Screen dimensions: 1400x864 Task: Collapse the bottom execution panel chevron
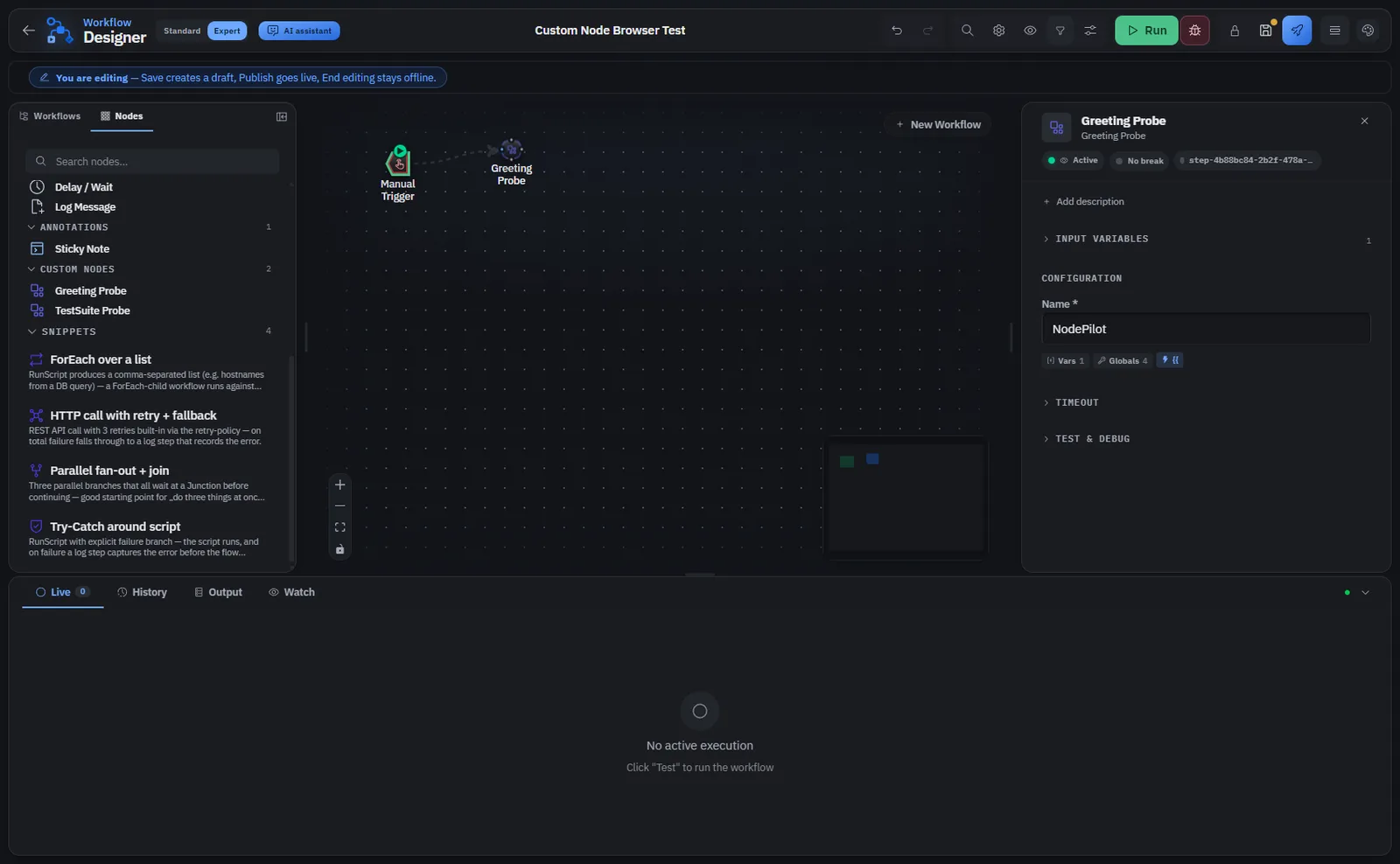click(1365, 593)
